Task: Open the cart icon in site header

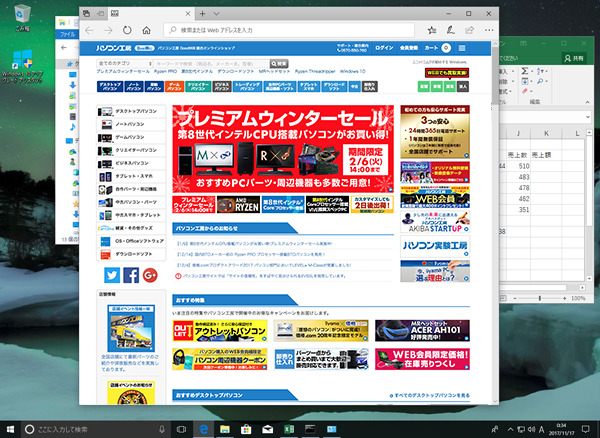Action: 446,48
